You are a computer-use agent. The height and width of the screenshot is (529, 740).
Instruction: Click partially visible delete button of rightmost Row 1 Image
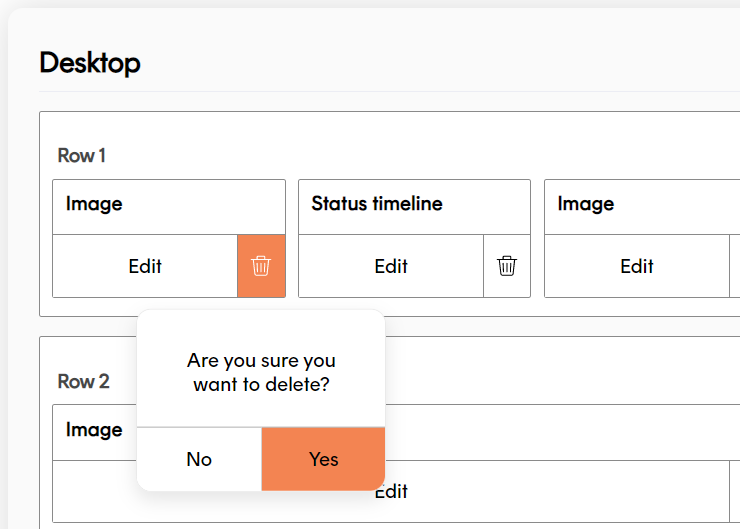[x=735, y=266]
